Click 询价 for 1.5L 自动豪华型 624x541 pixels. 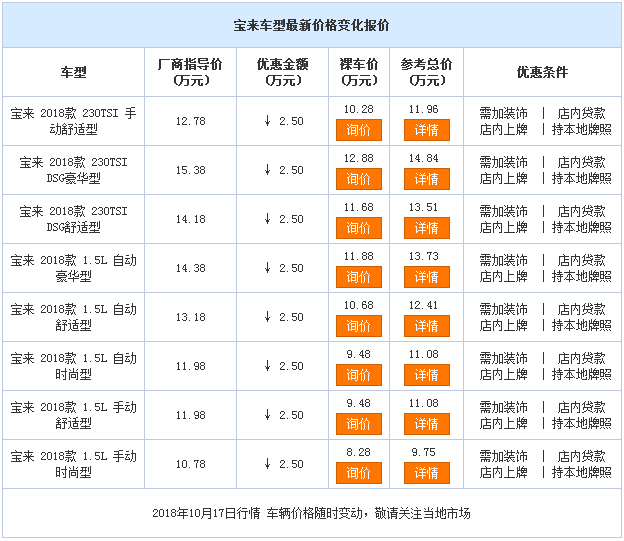(359, 277)
